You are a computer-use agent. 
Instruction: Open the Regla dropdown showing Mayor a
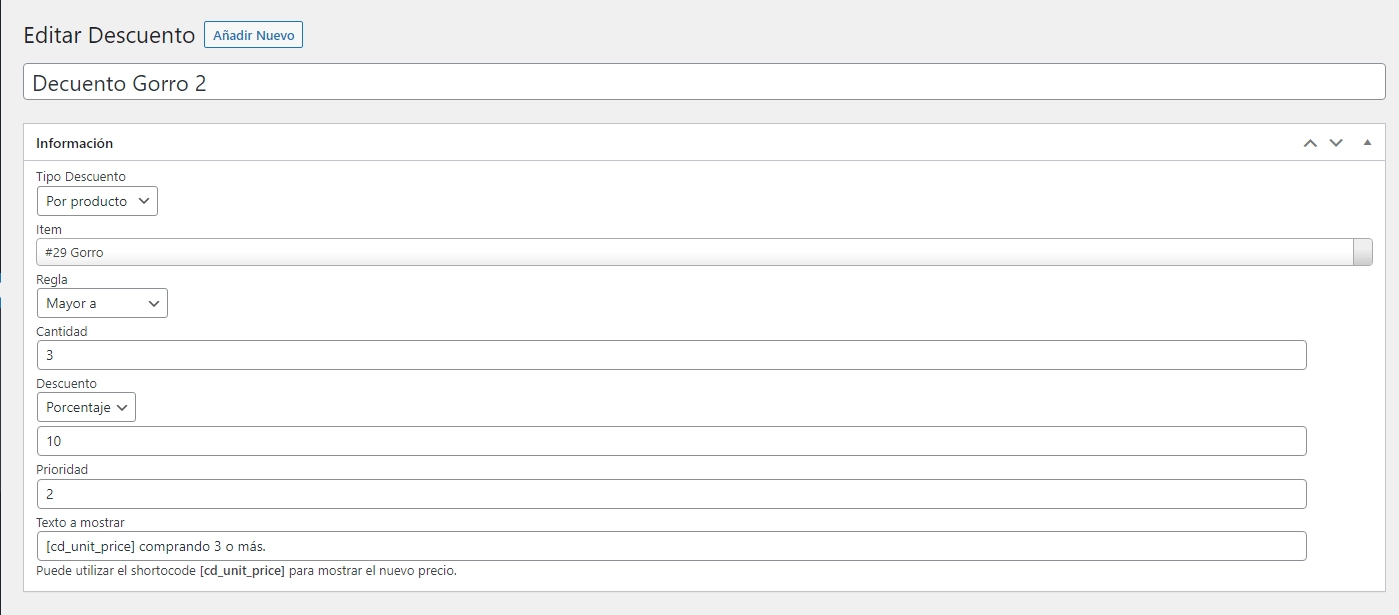102,303
